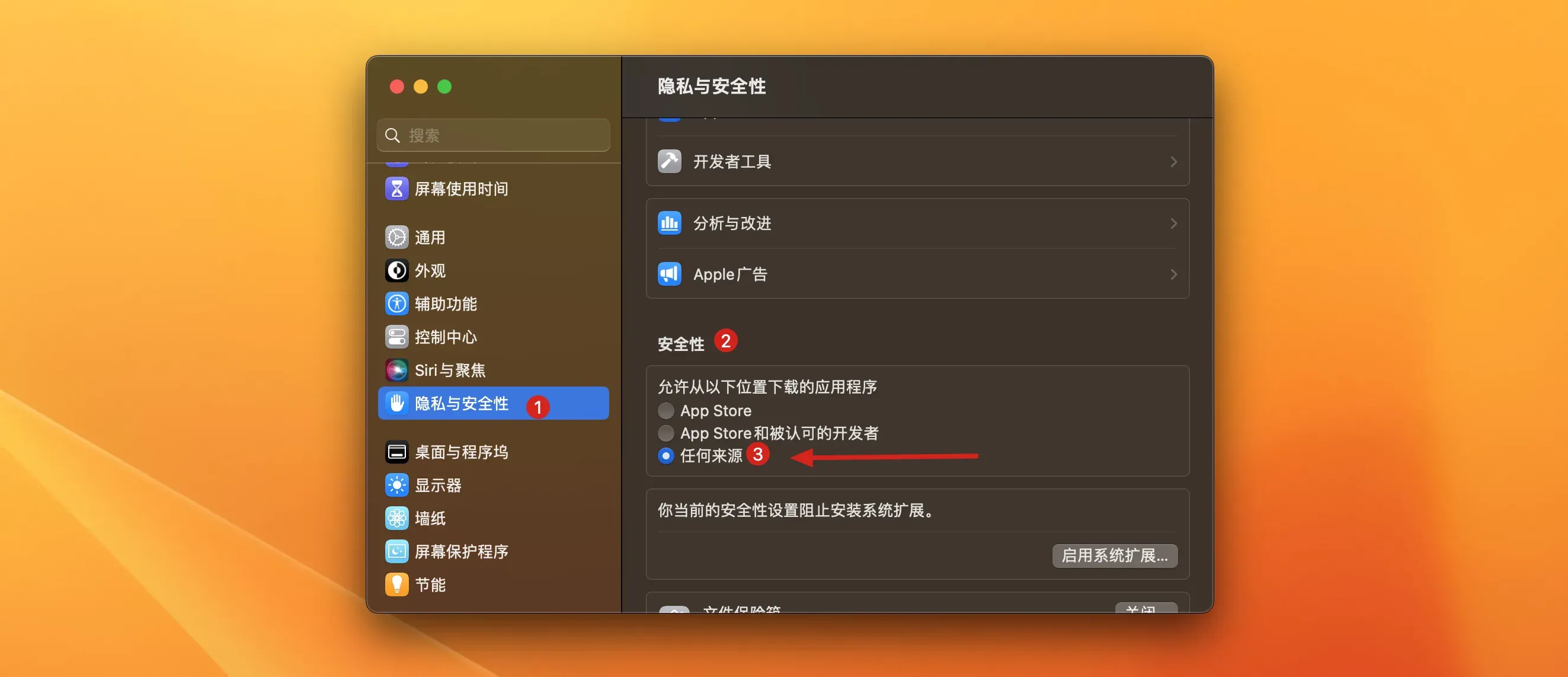This screenshot has width=1568, height=677.
Task: Open Displays (显示器) sun icon
Action: (397, 486)
